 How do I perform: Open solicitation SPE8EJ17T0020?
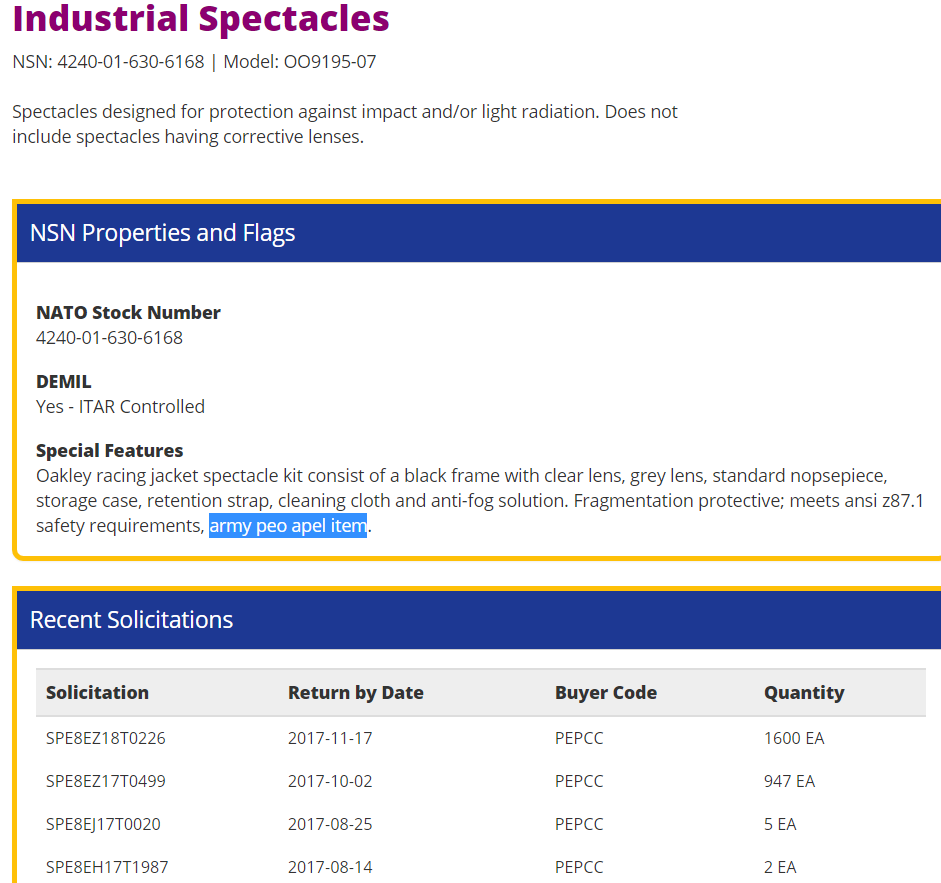tap(103, 824)
